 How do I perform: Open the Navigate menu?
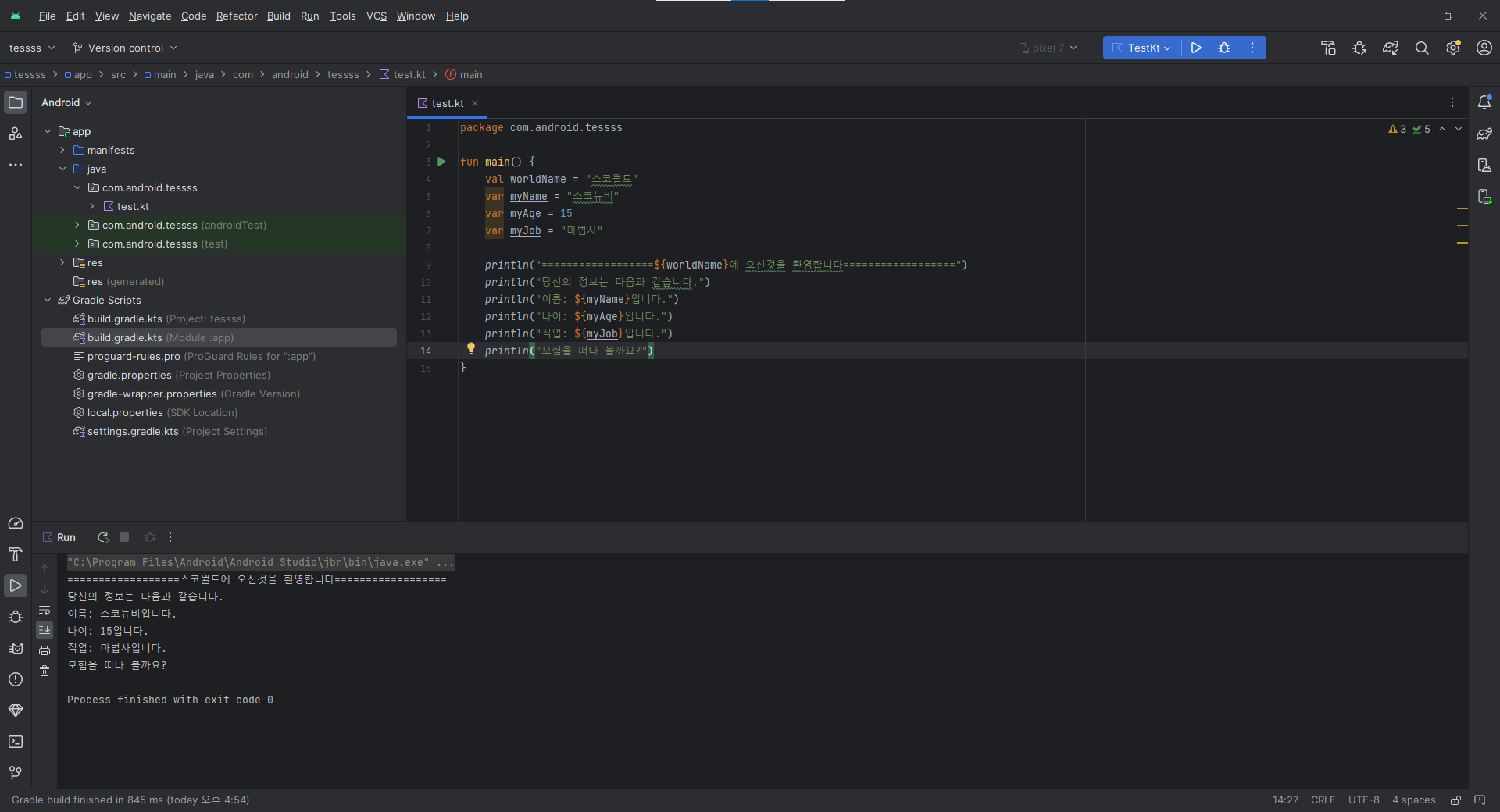pyautogui.click(x=150, y=16)
